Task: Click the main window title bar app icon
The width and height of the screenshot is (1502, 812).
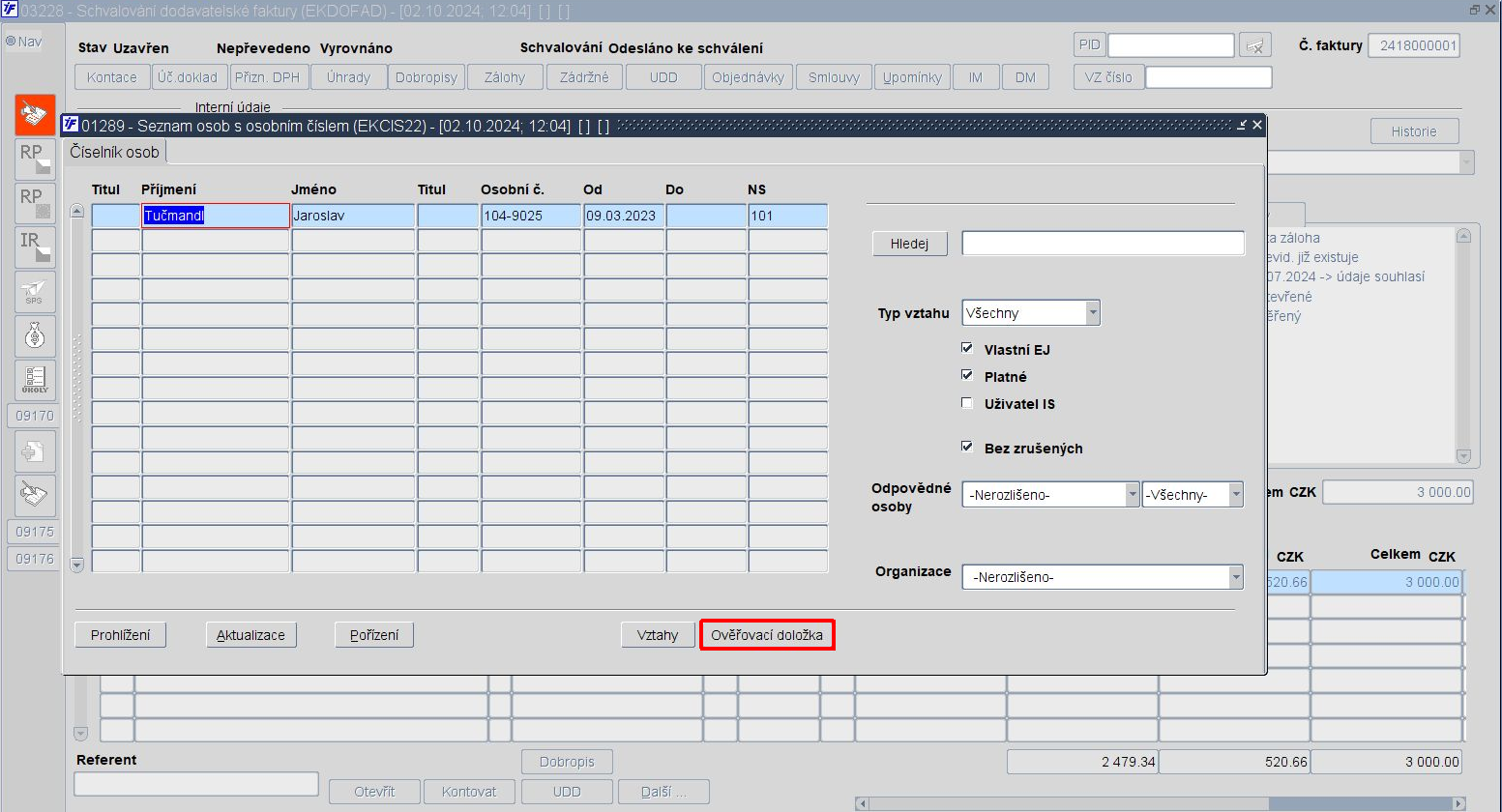Action: pos(9,10)
